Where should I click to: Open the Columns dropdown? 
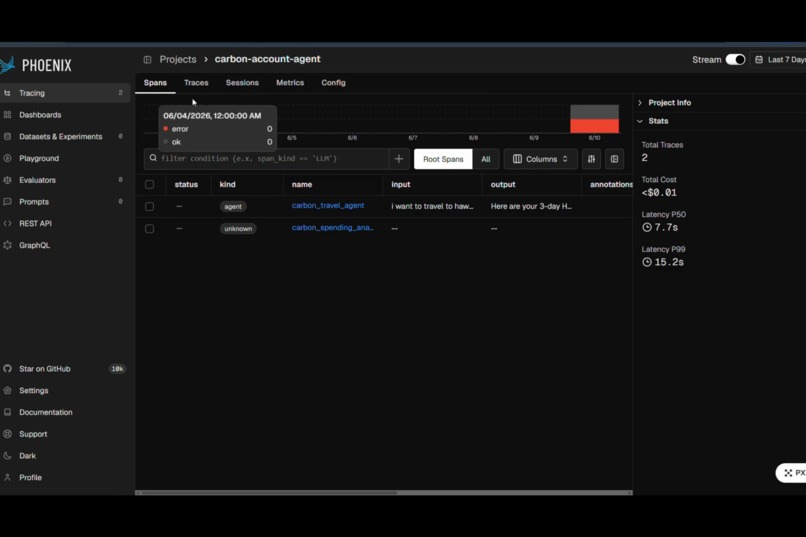coord(540,159)
